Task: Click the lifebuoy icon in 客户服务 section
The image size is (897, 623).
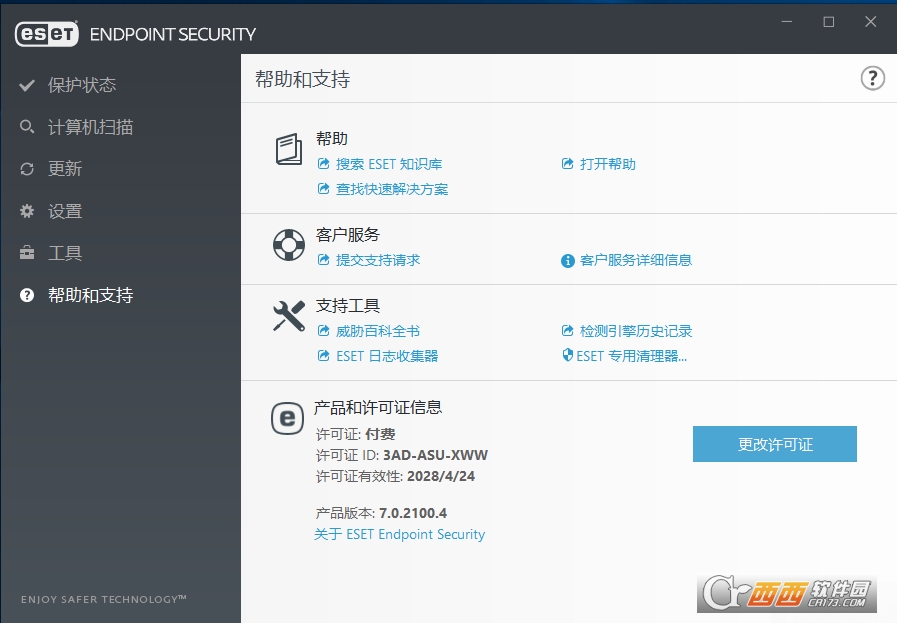Action: point(289,245)
